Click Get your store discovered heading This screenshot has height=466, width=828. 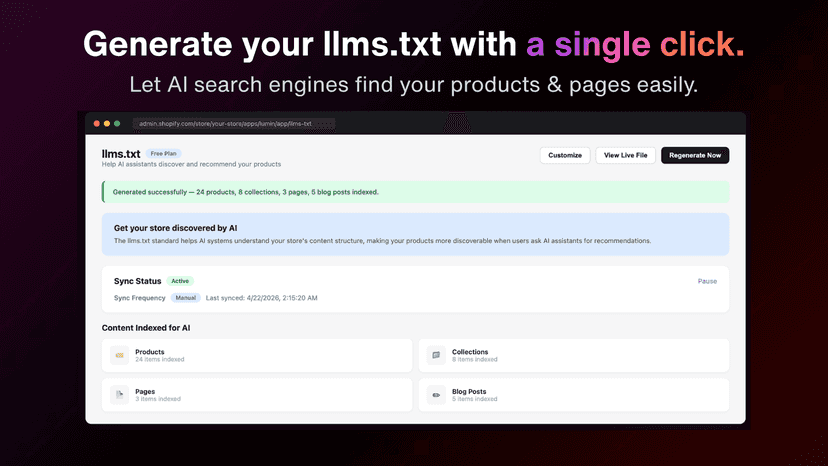tap(175, 228)
